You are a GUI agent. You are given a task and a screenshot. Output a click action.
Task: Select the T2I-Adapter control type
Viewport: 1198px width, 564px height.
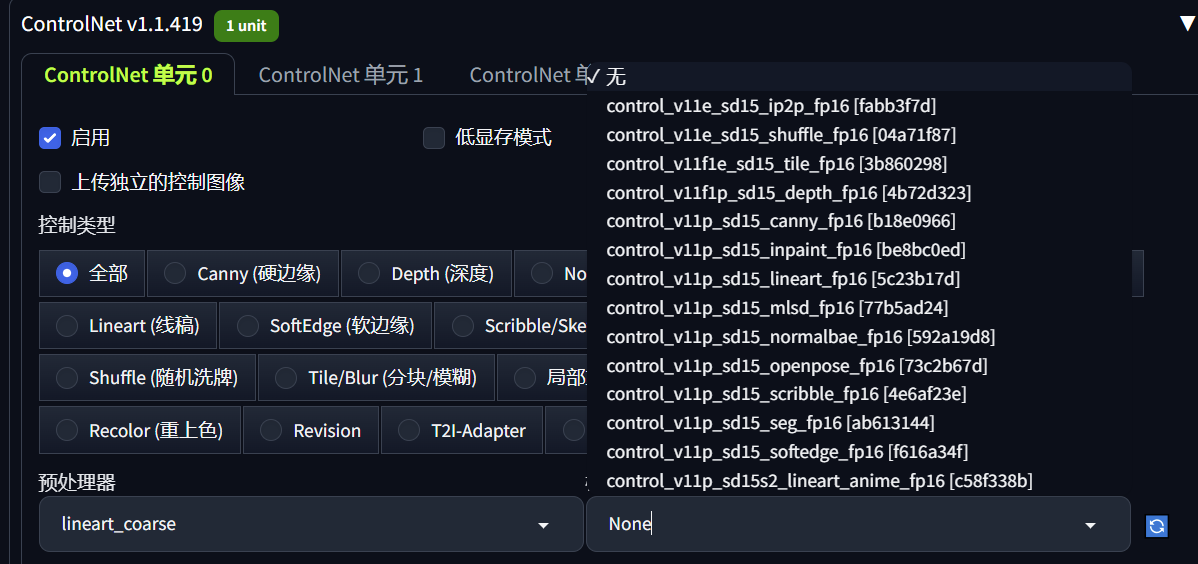point(461,430)
